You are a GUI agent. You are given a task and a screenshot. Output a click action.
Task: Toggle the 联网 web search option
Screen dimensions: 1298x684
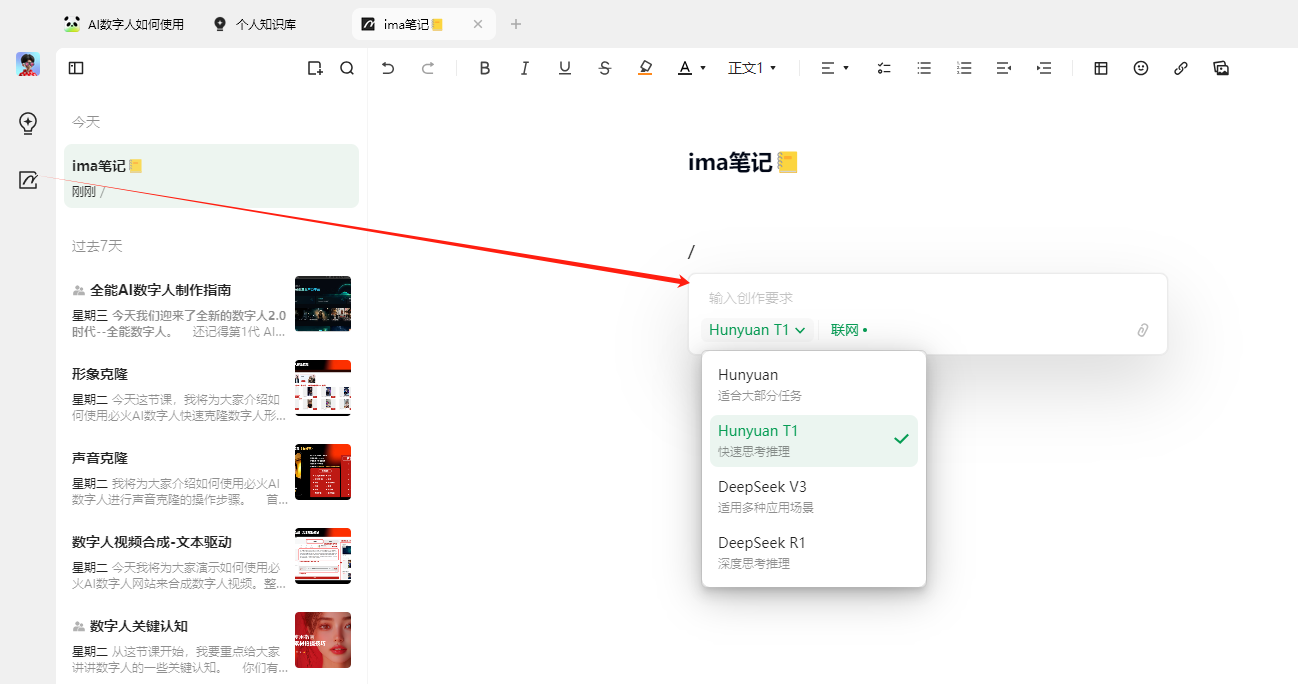click(x=849, y=330)
